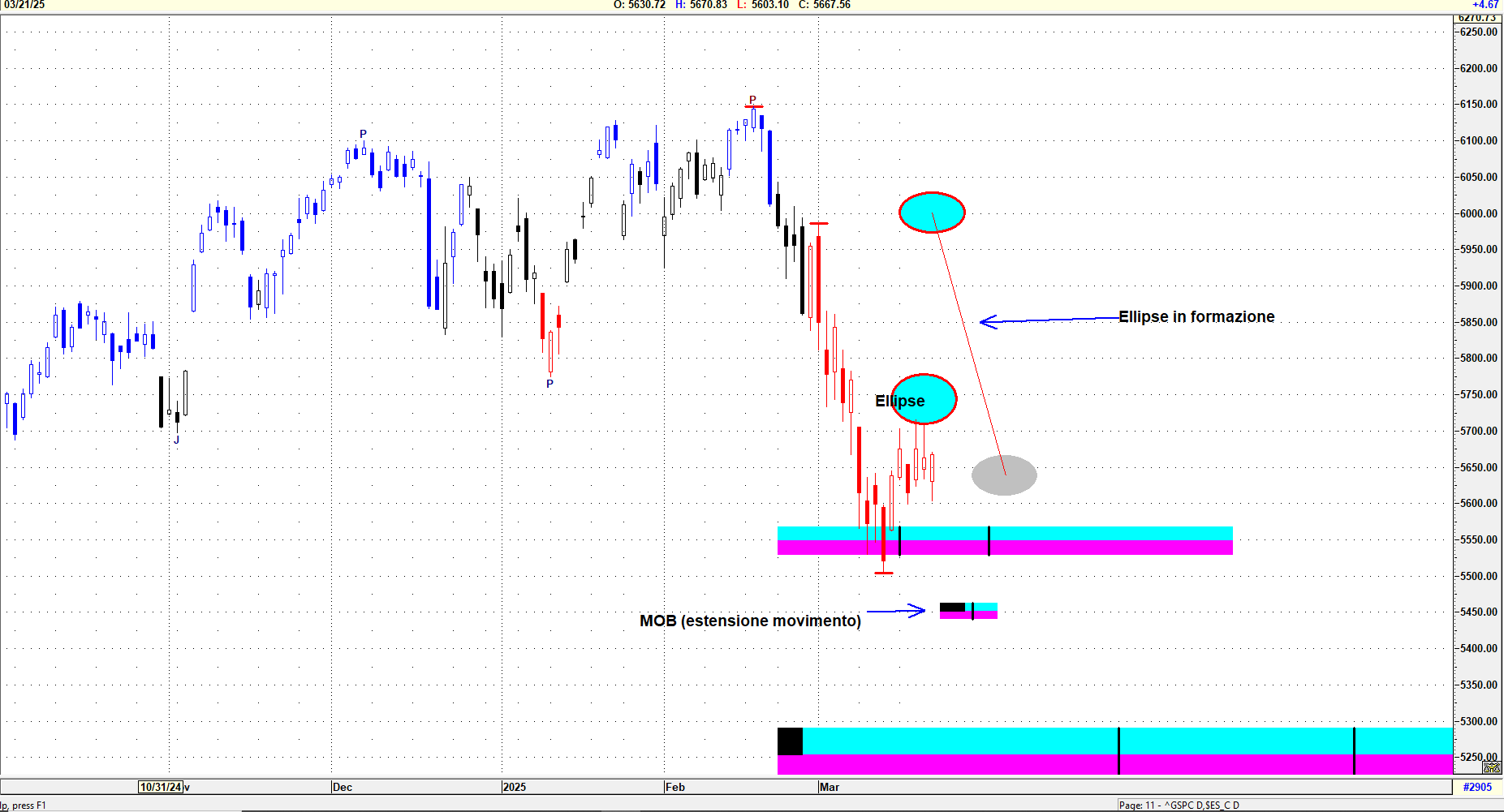Select the cyan ellipse labeled Ellipse
1504x812 pixels.
pos(924,399)
